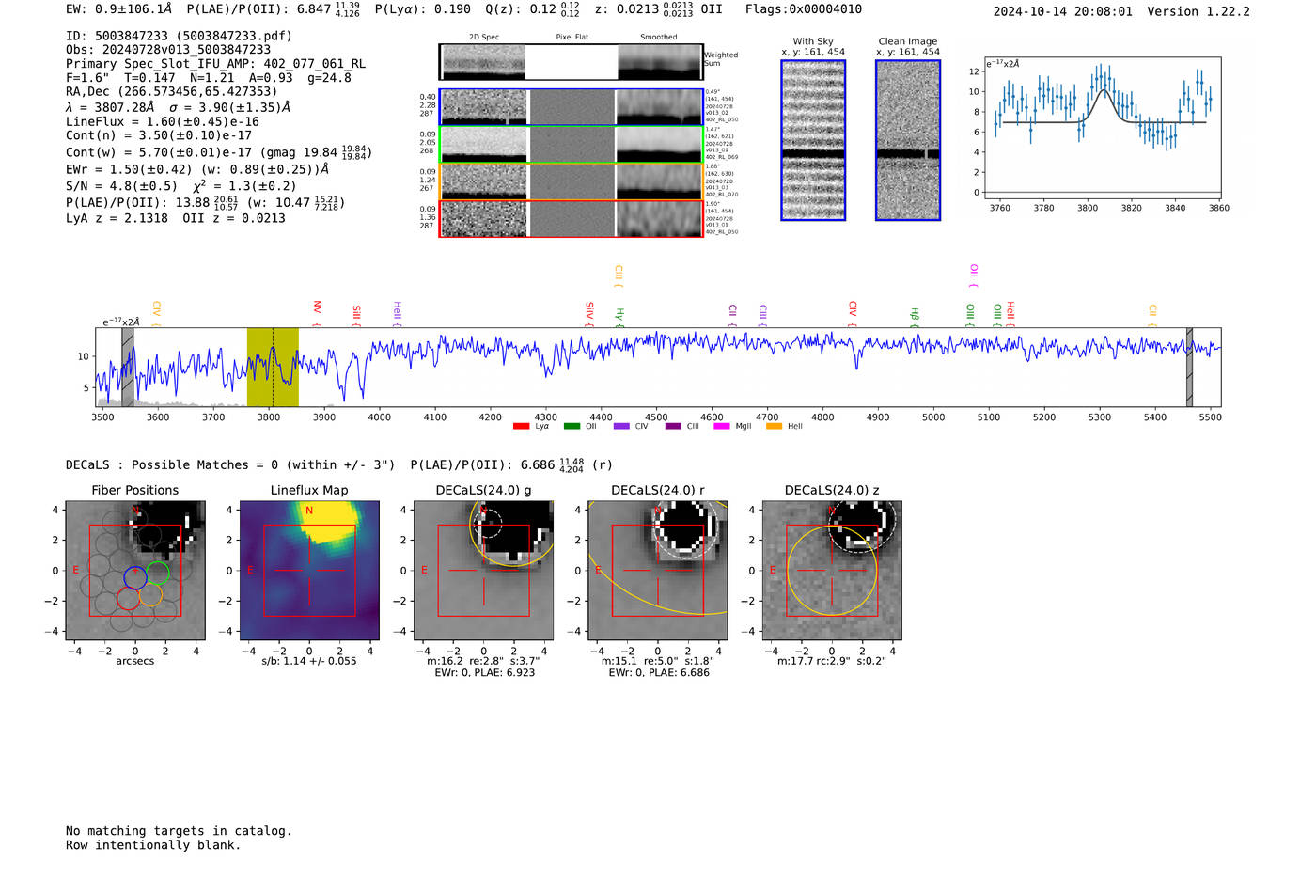Image resolution: width=1316 pixels, height=896 pixels.
Task: Select the magenta MgII legend swatch
Action: point(722,426)
